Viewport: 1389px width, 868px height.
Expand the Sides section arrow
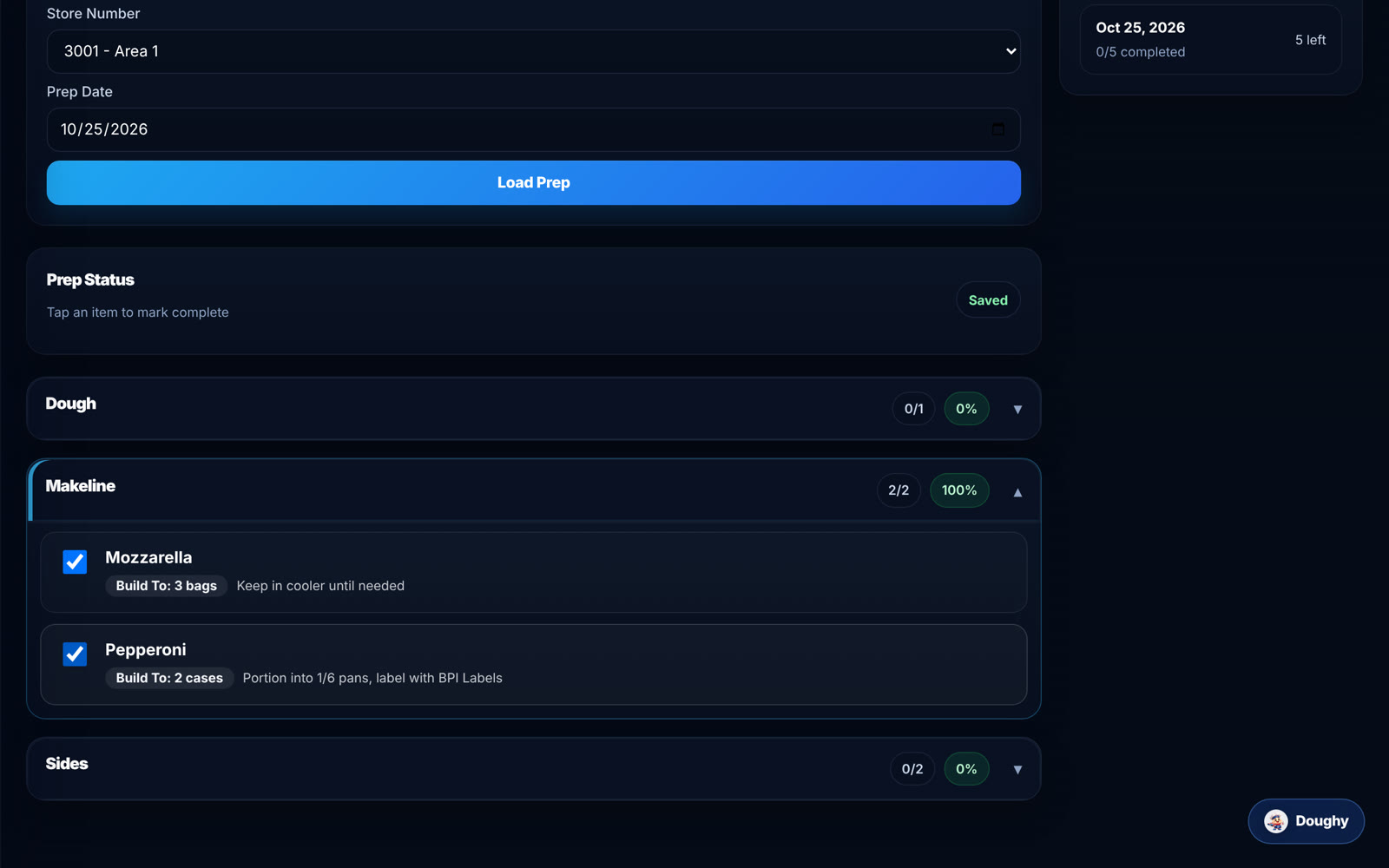point(1017,769)
